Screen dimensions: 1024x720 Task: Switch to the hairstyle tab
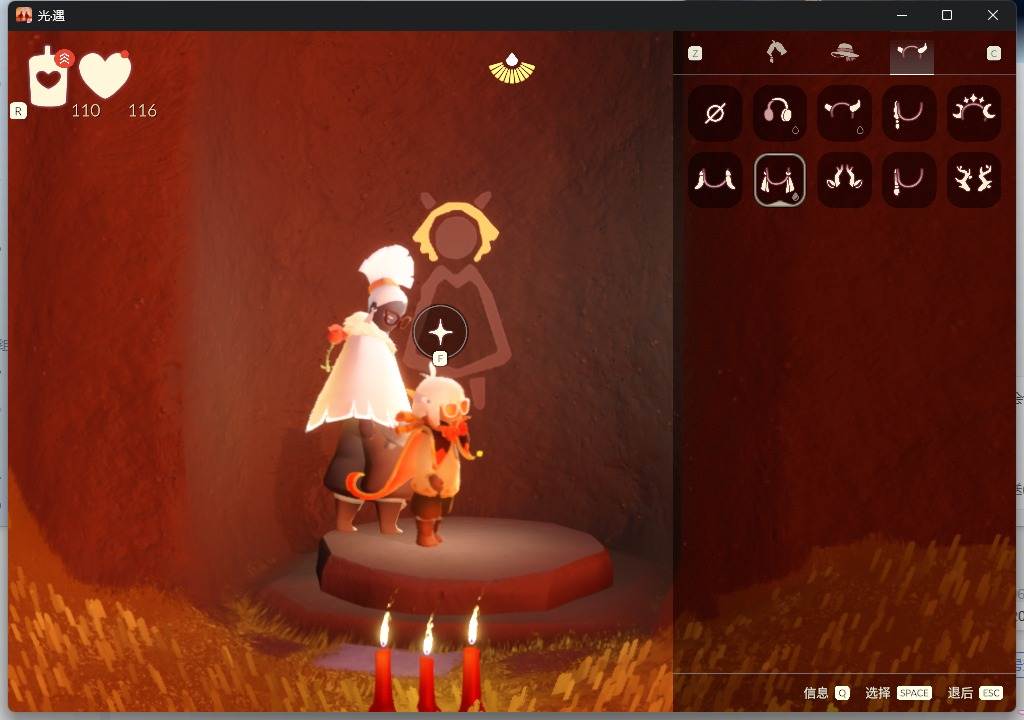[x=776, y=52]
